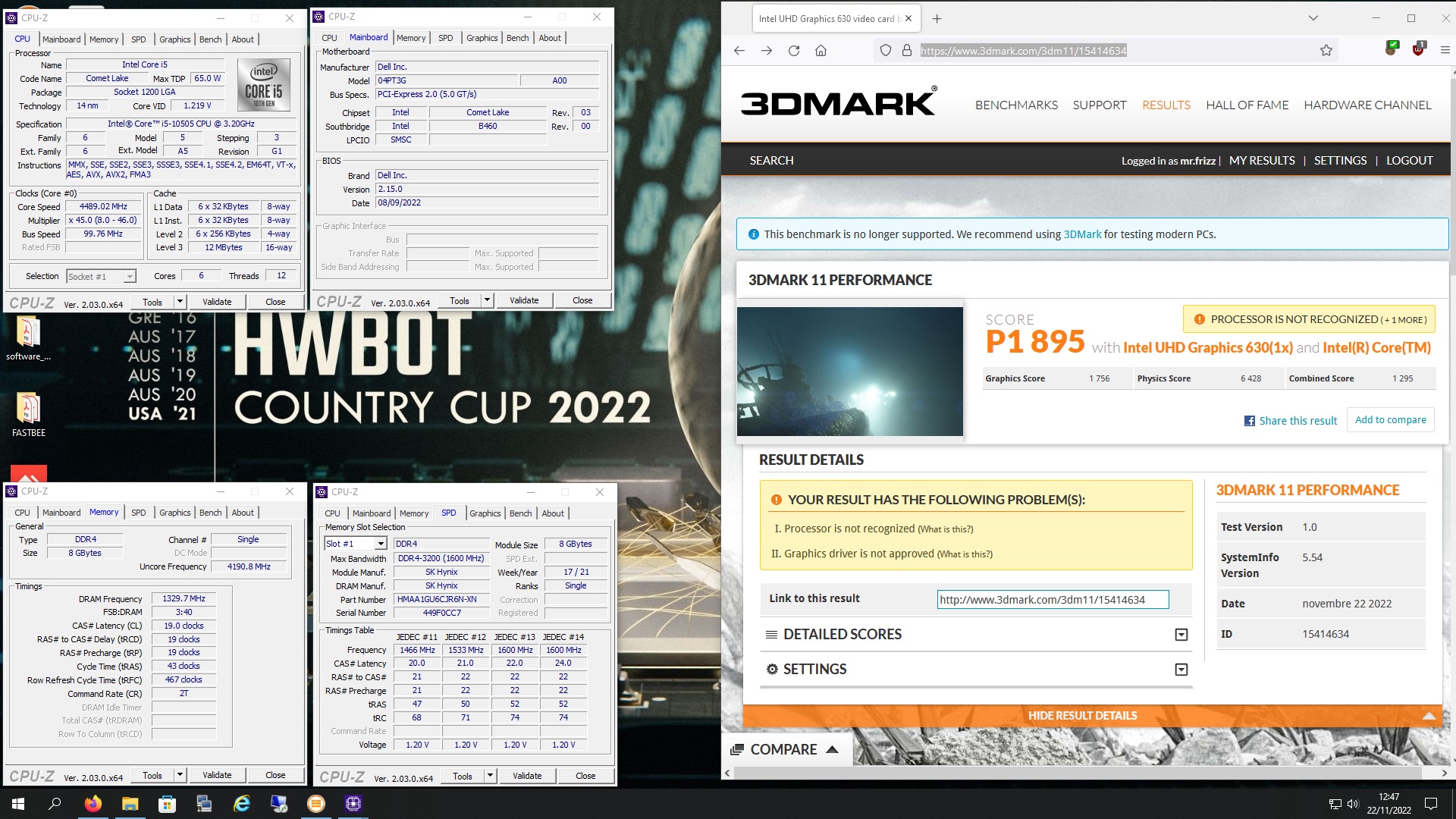
Task: Reload the 3DMark page
Action: [x=794, y=51]
